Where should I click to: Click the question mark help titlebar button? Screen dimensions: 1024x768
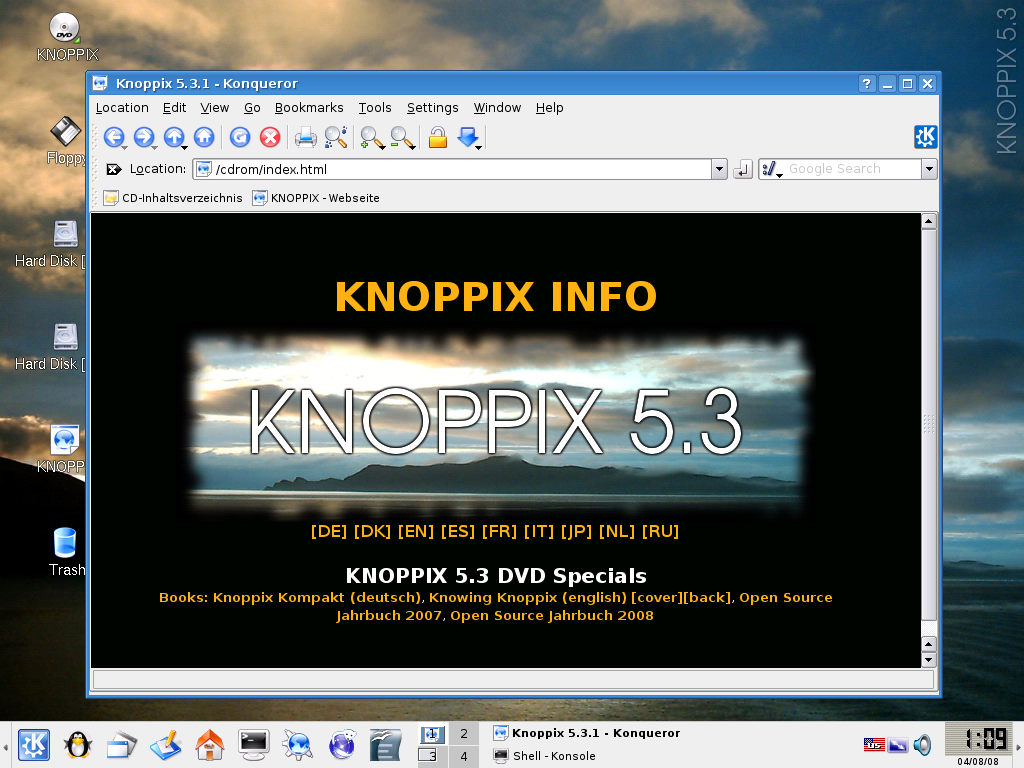[x=867, y=84]
